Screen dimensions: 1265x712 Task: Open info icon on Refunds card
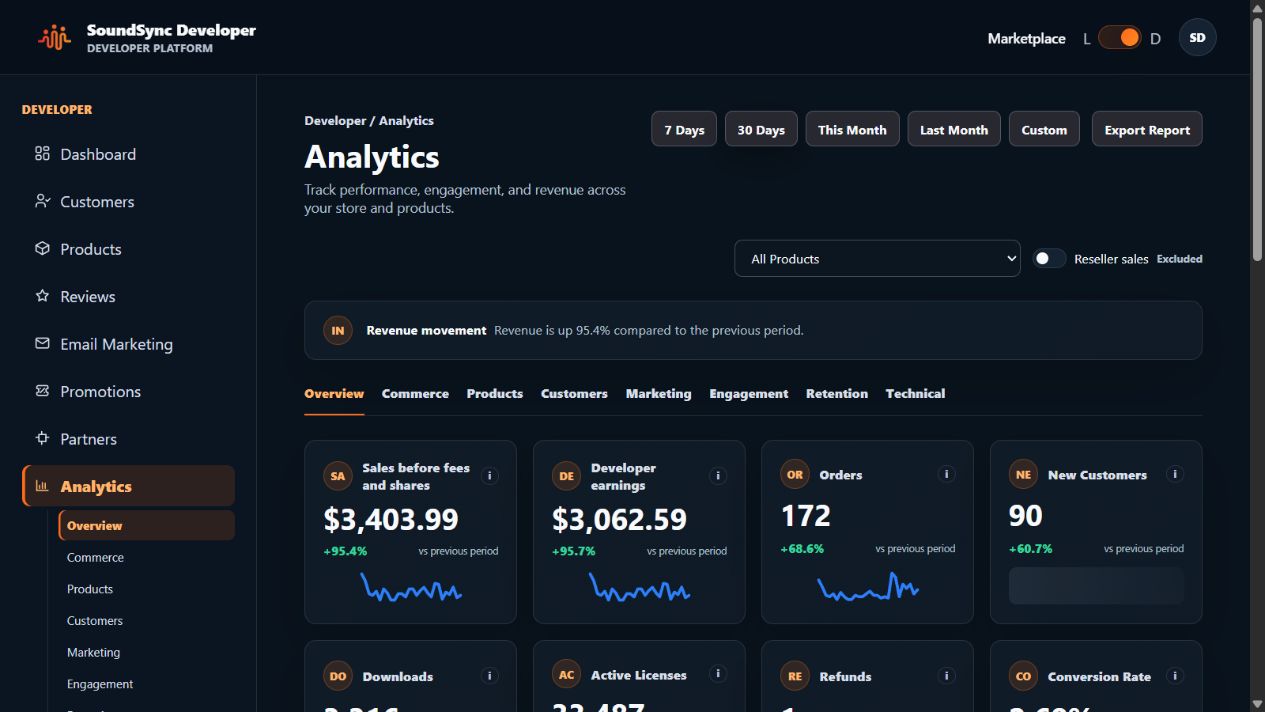pyautogui.click(x=947, y=676)
